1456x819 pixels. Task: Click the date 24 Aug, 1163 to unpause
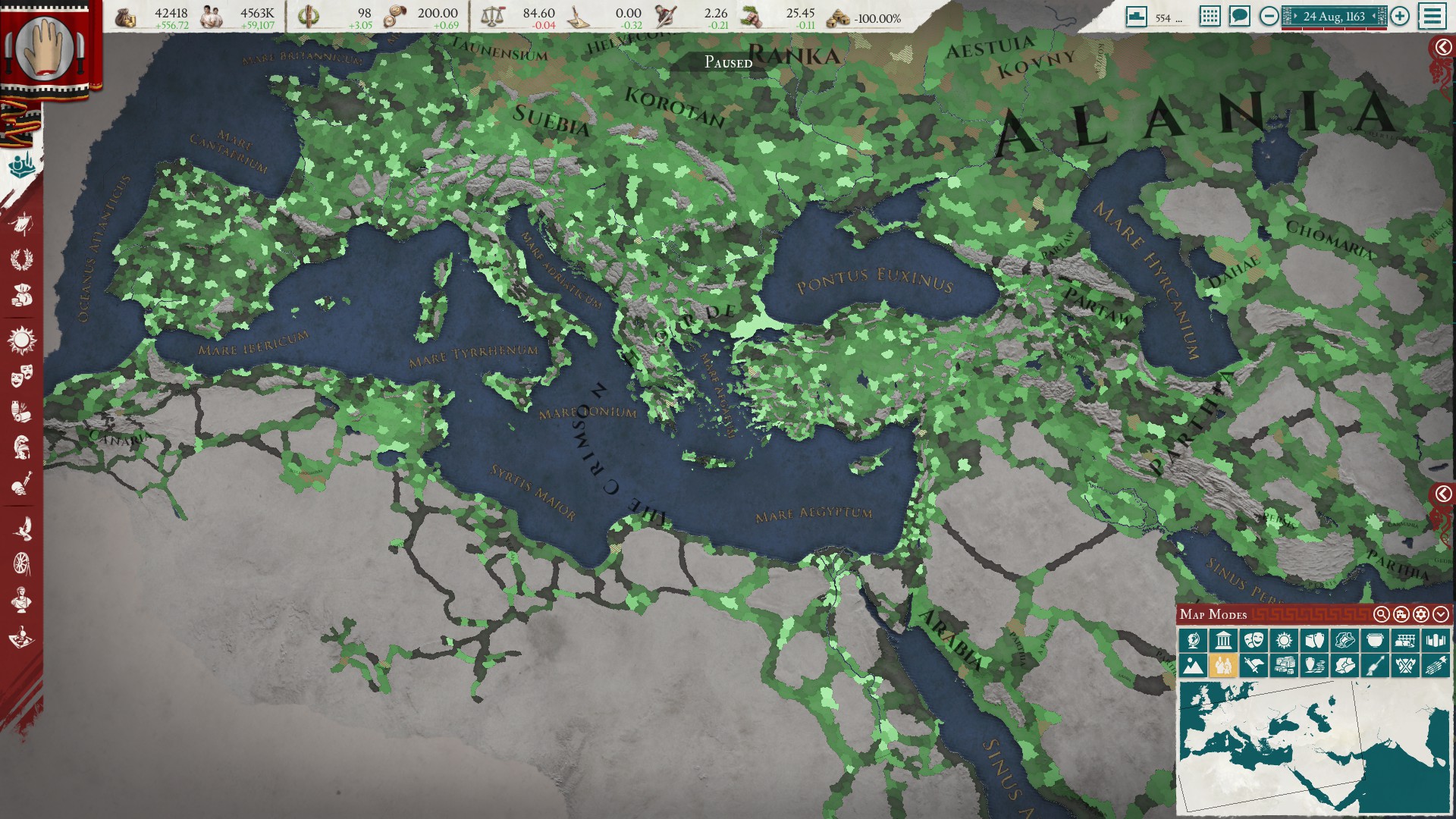[x=1334, y=16]
